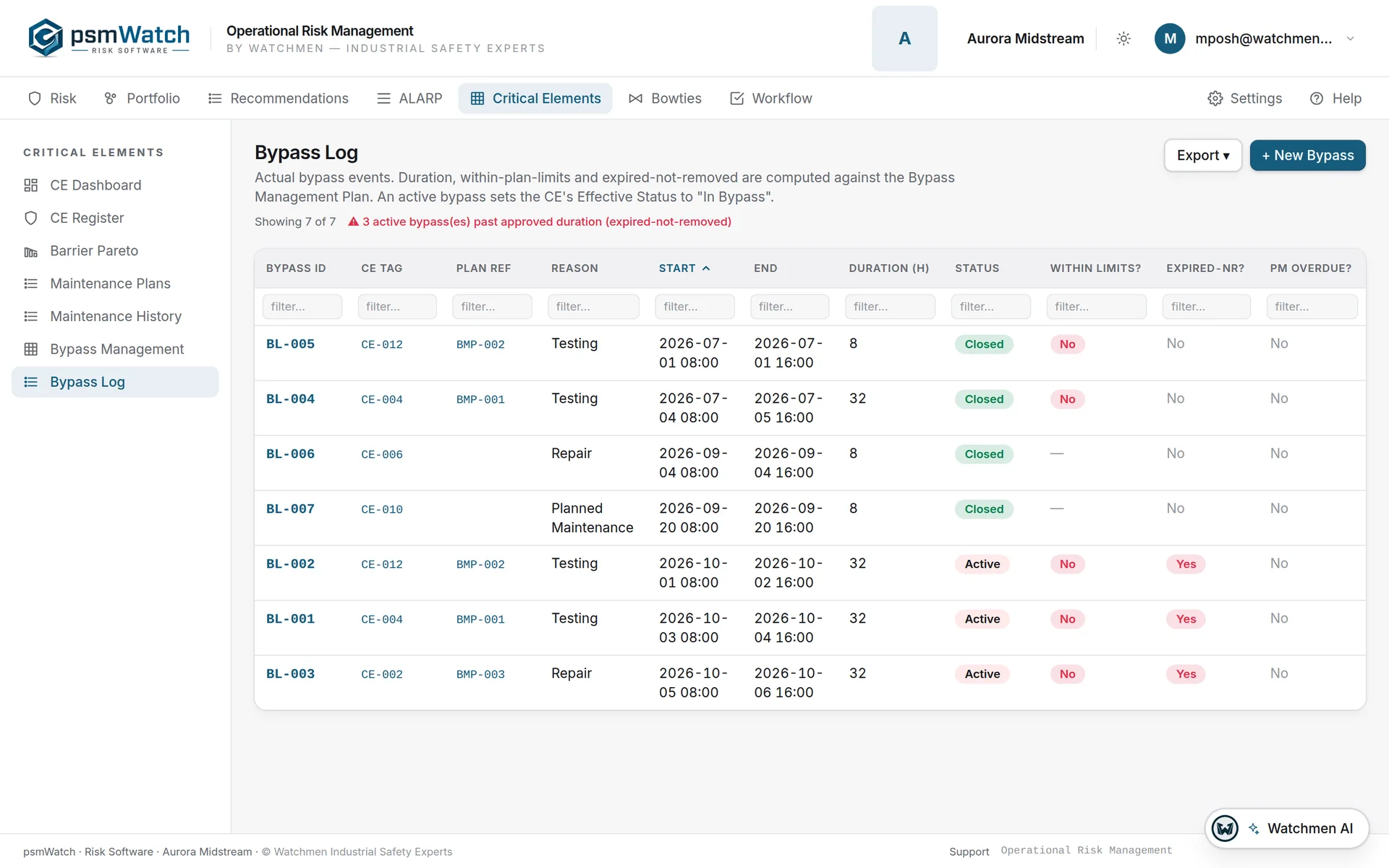Click the expired-not-removed warning text

point(539,221)
